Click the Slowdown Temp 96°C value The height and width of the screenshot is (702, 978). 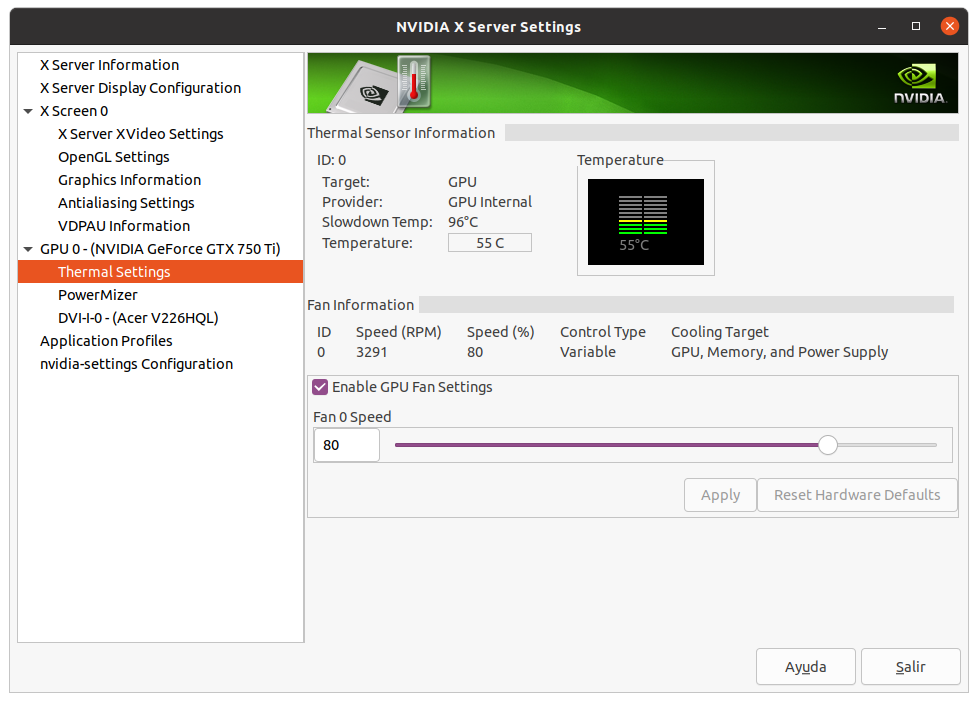coord(463,222)
